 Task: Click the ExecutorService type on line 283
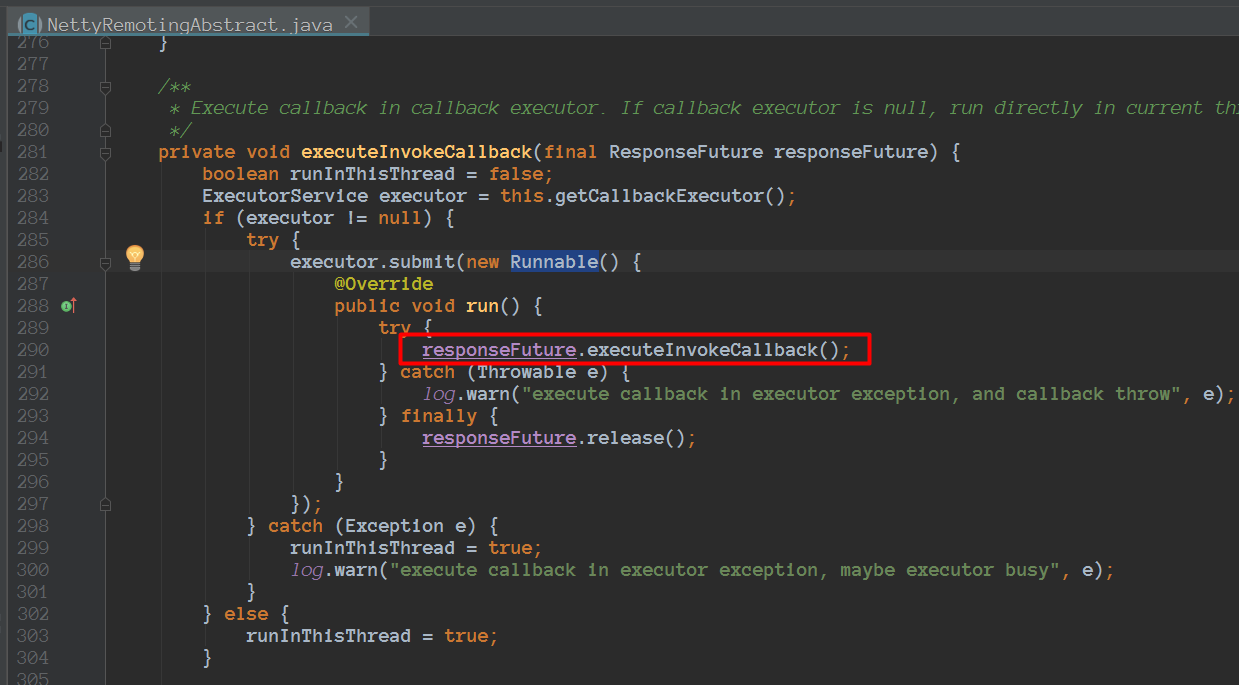pos(285,196)
